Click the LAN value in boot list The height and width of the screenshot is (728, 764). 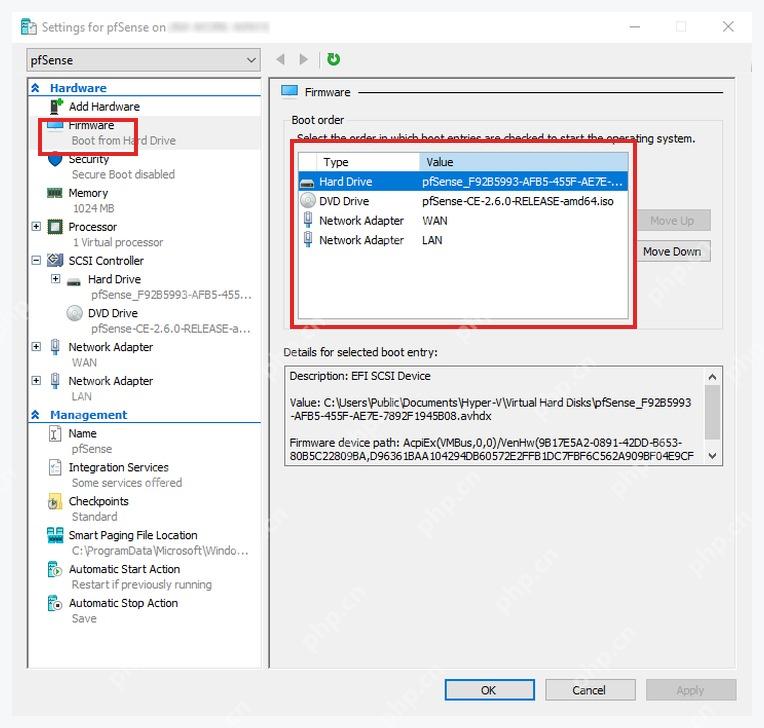pos(432,240)
